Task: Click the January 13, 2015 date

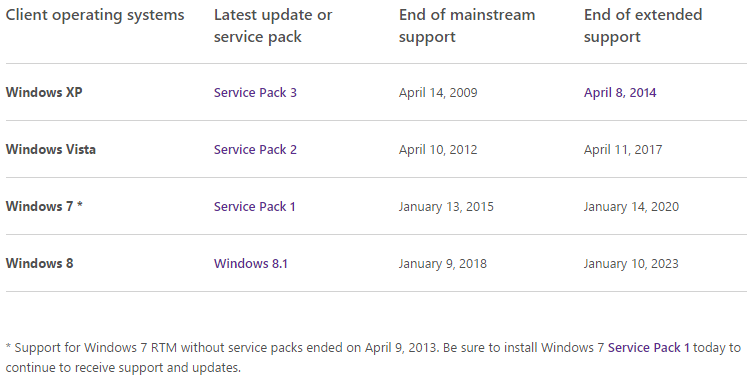Action: (x=446, y=207)
